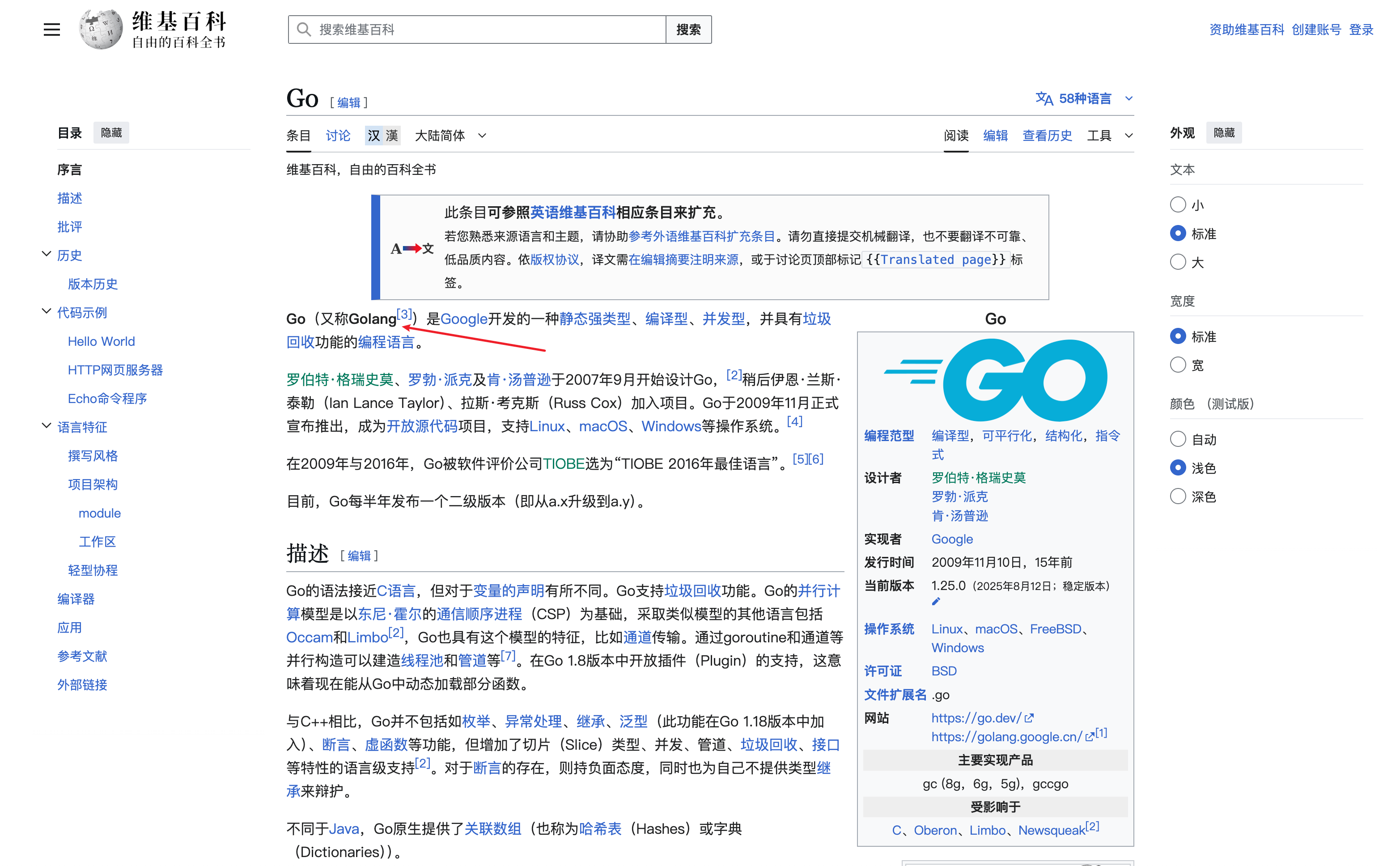Go to module in contents
Image resolution: width=1400 pixels, height=866 pixels.
click(100, 513)
